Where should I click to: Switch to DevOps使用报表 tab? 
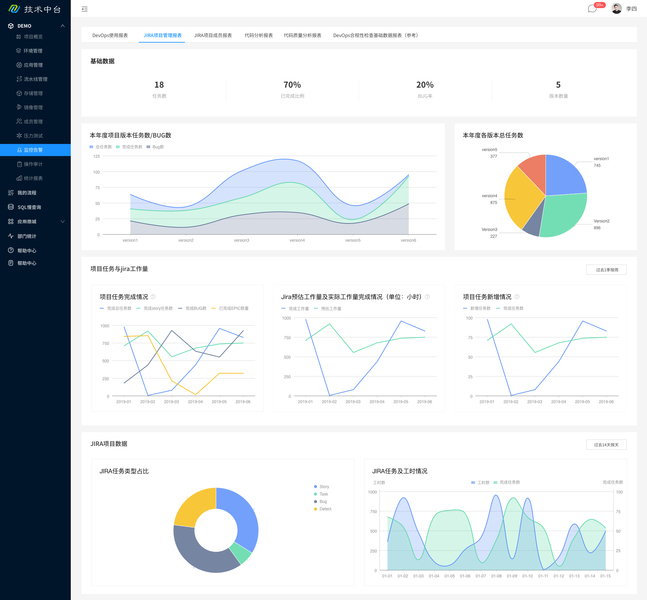tap(110, 35)
